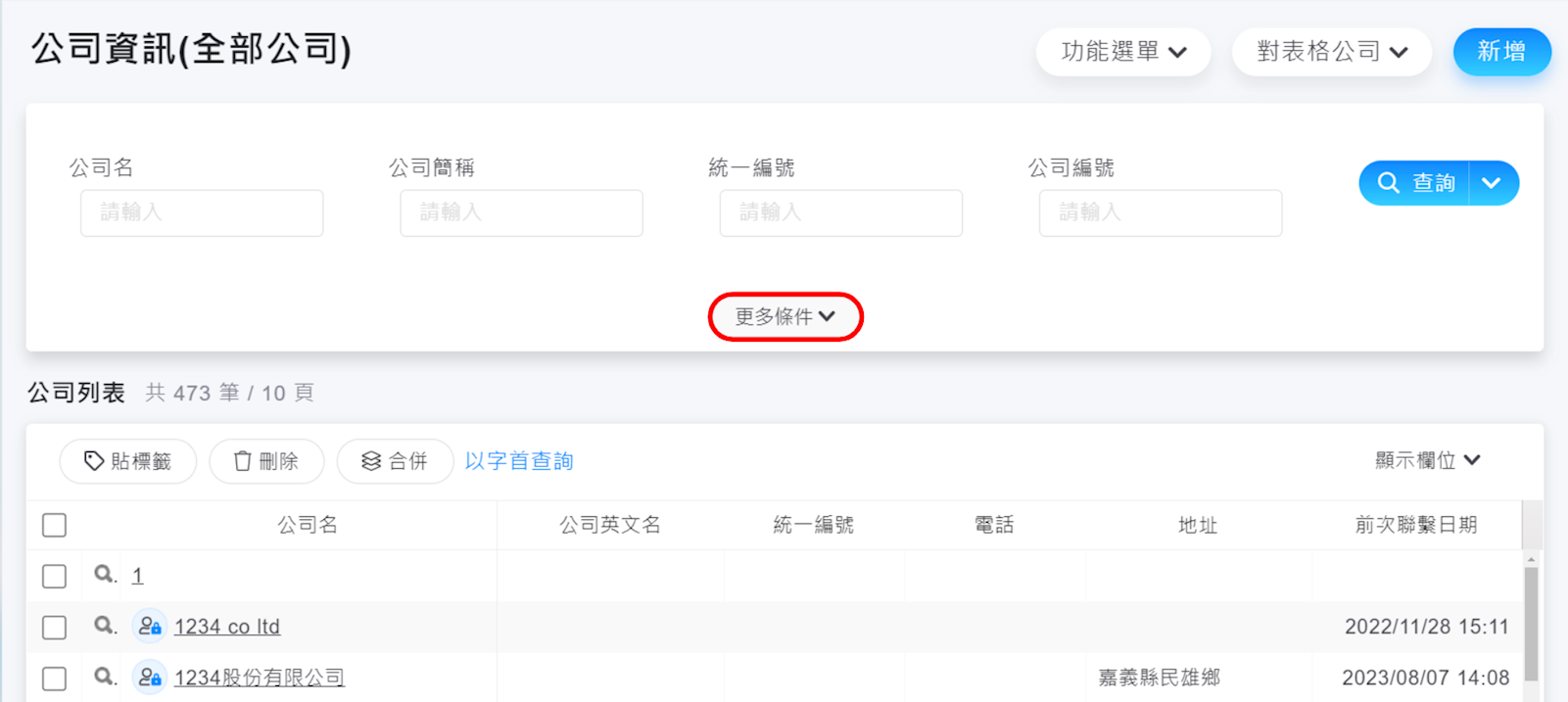The image size is (1568, 702).
Task: Toggle the select-all header checkbox
Action: click(55, 525)
